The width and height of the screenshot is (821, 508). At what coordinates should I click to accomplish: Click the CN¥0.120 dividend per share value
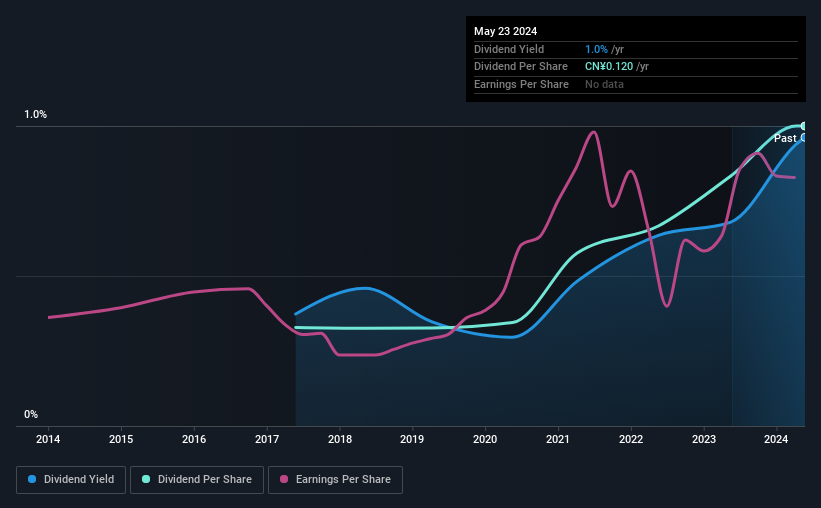pyautogui.click(x=609, y=67)
